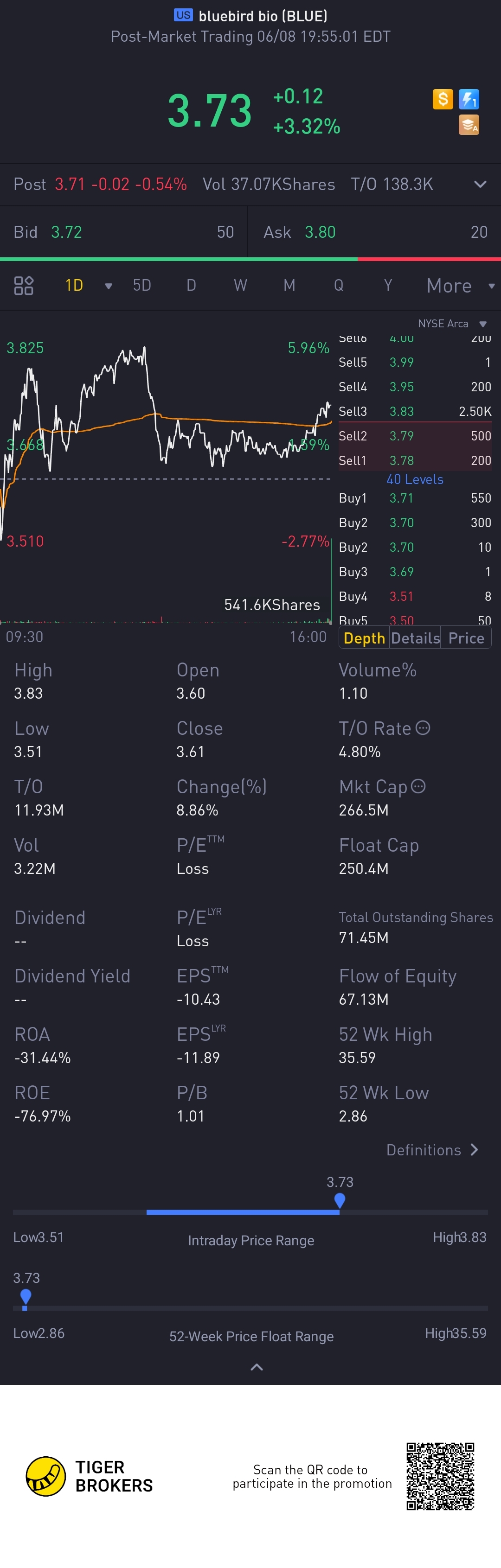Tap the Tiger Brokers logo

[89, 1476]
